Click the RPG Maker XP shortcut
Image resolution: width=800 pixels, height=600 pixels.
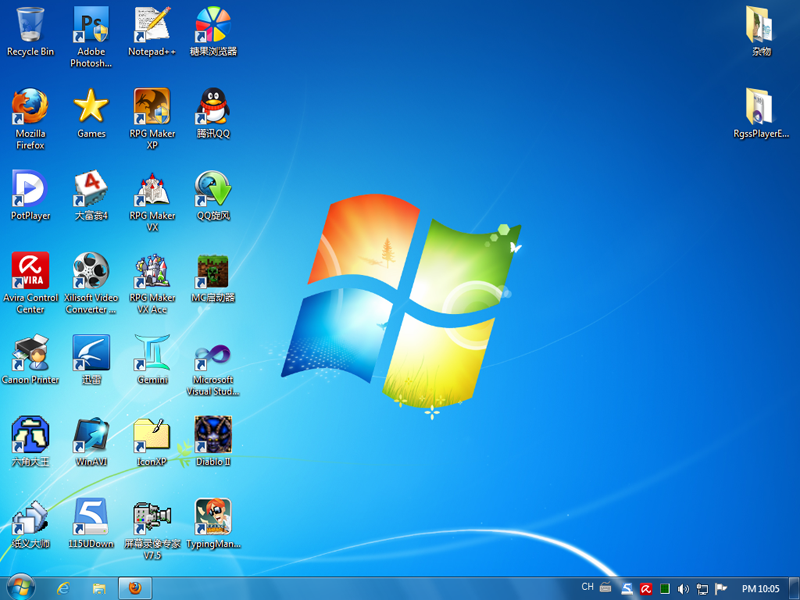click(x=152, y=107)
